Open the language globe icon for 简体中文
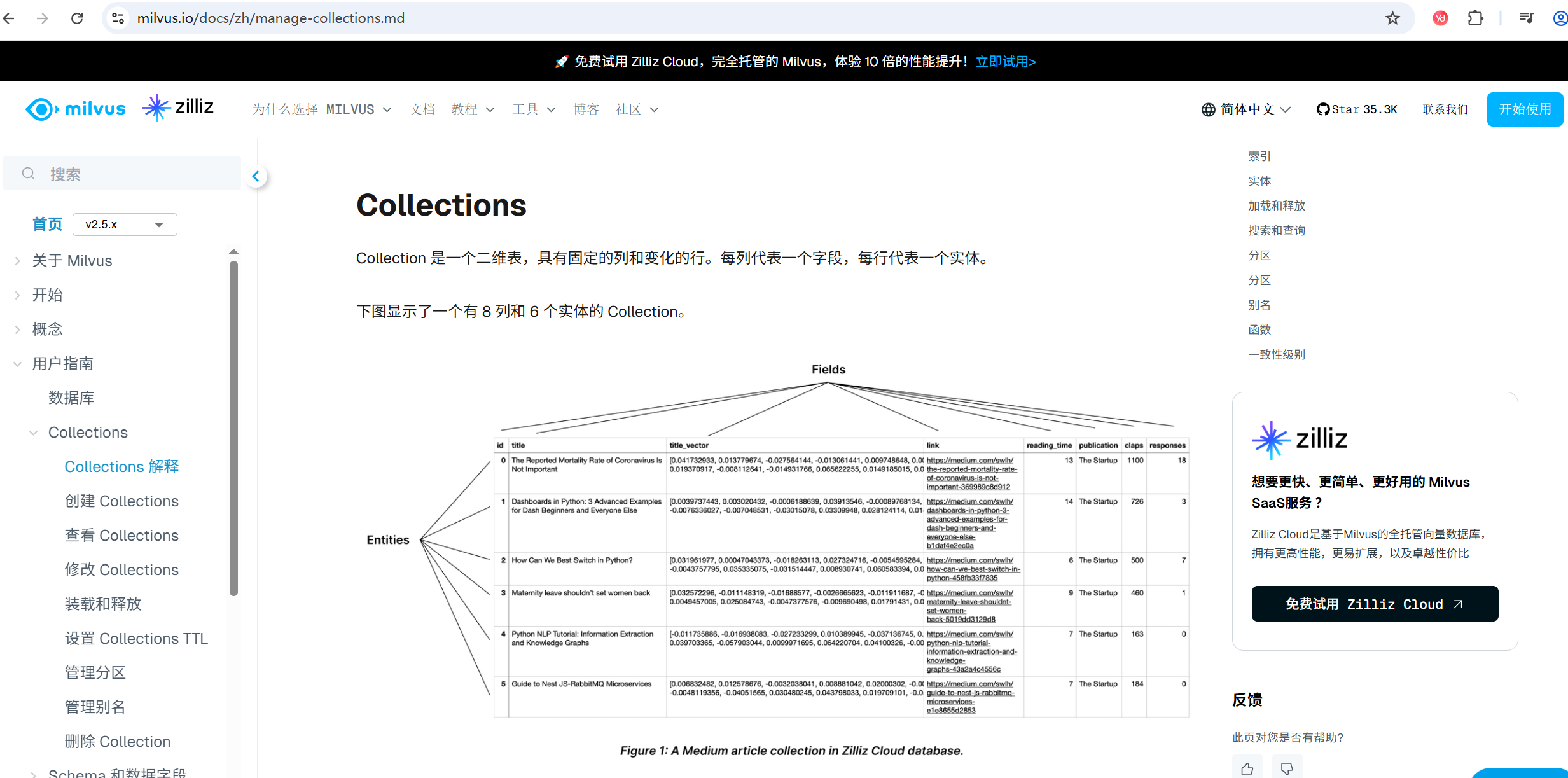The width and height of the screenshot is (1568, 778). 1208,109
